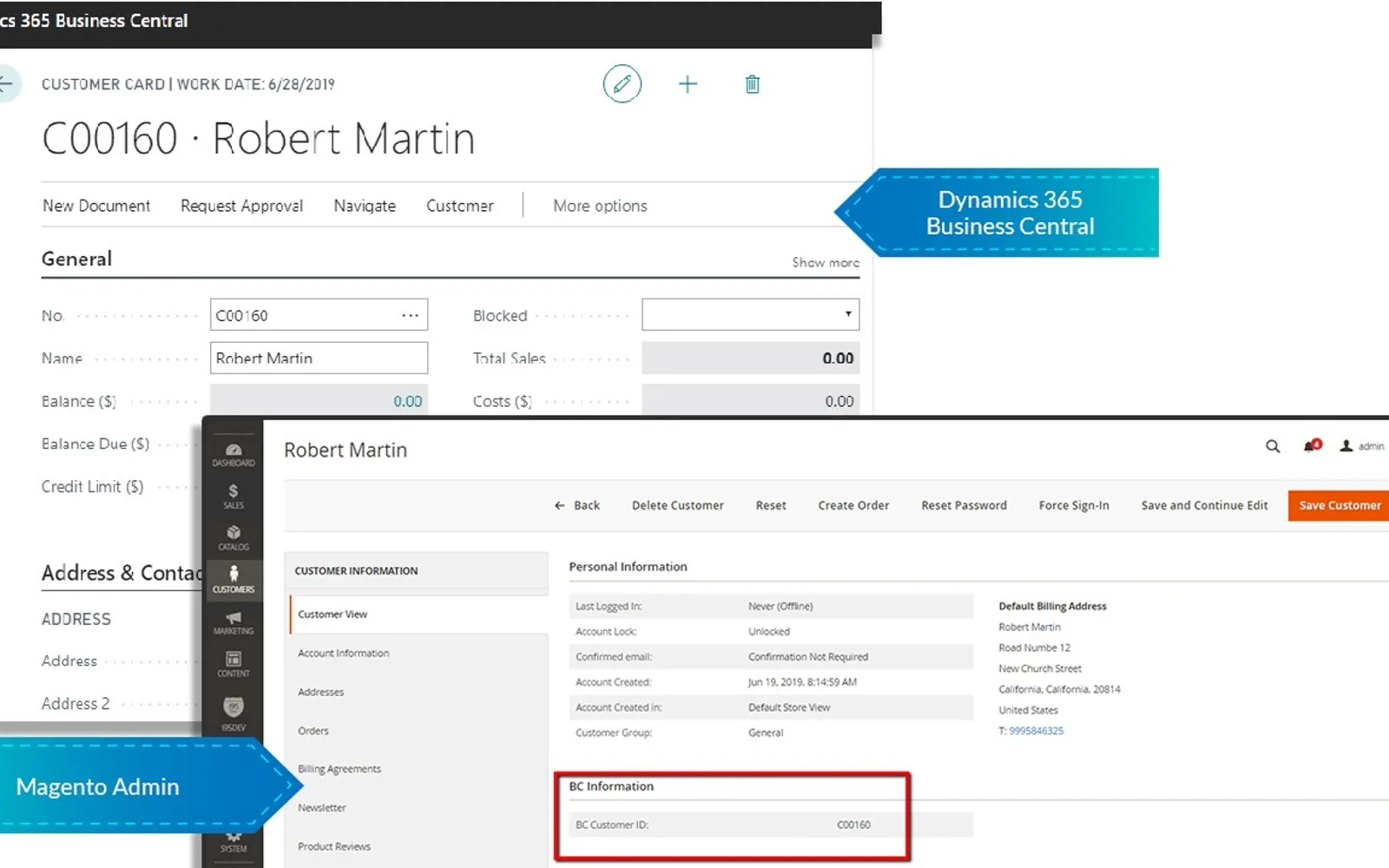Open notifications bell in Magento Admin
This screenshot has height=868, width=1389.
[x=1312, y=446]
